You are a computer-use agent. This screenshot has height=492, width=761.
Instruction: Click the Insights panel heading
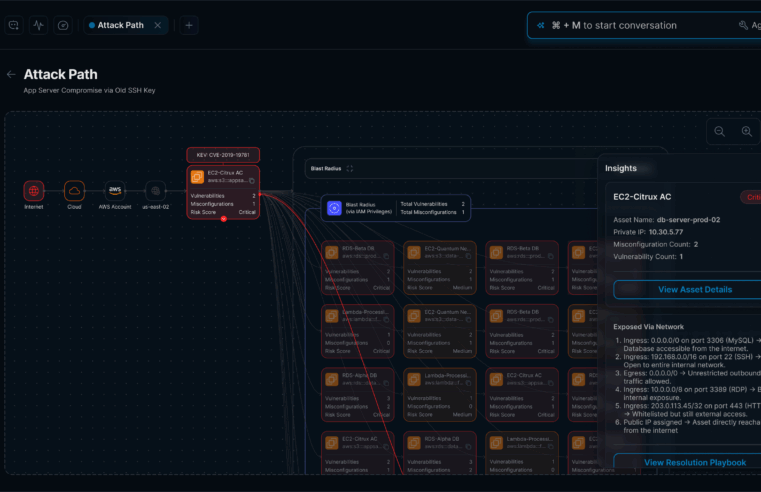pos(621,168)
